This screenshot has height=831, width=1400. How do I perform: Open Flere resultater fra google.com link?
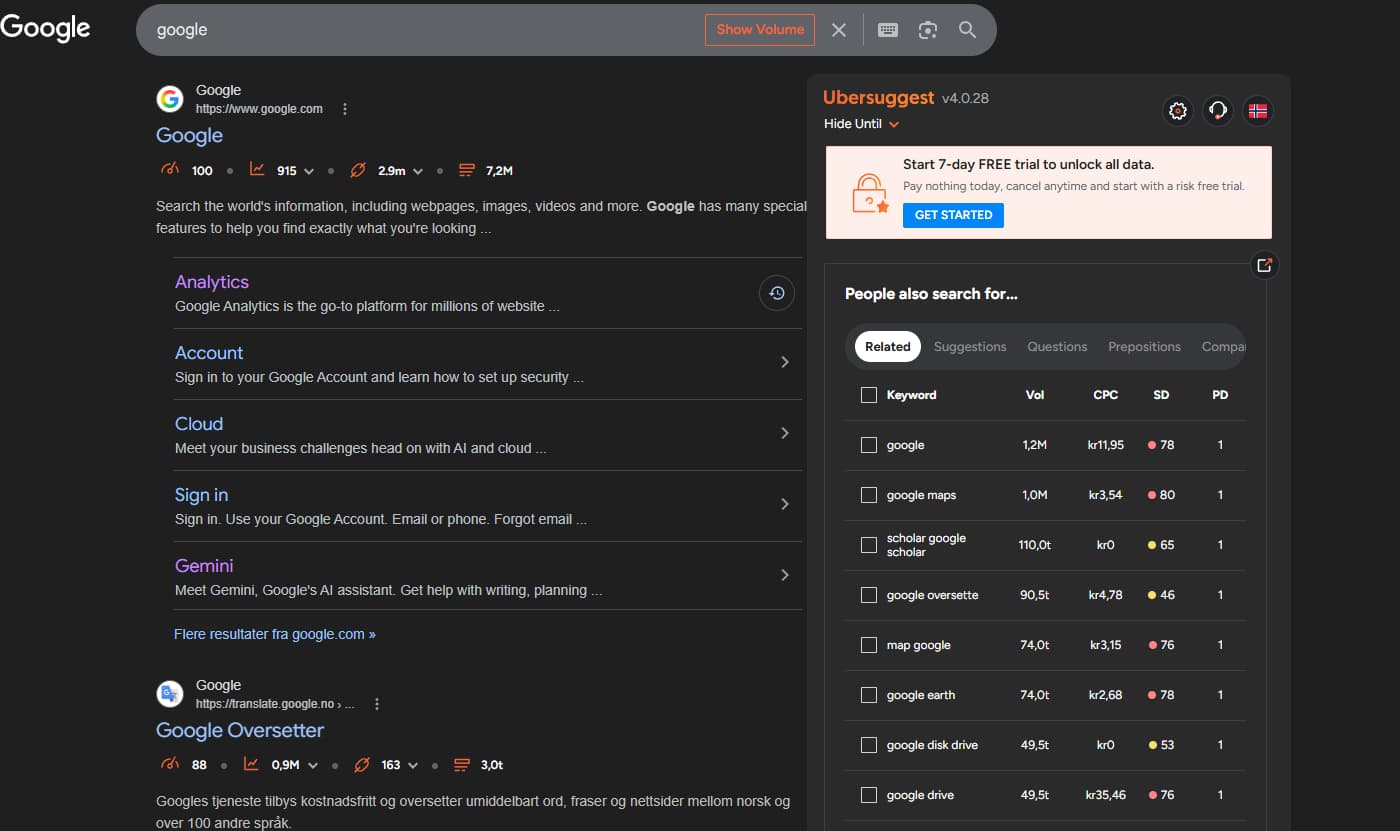pyautogui.click(x=275, y=634)
